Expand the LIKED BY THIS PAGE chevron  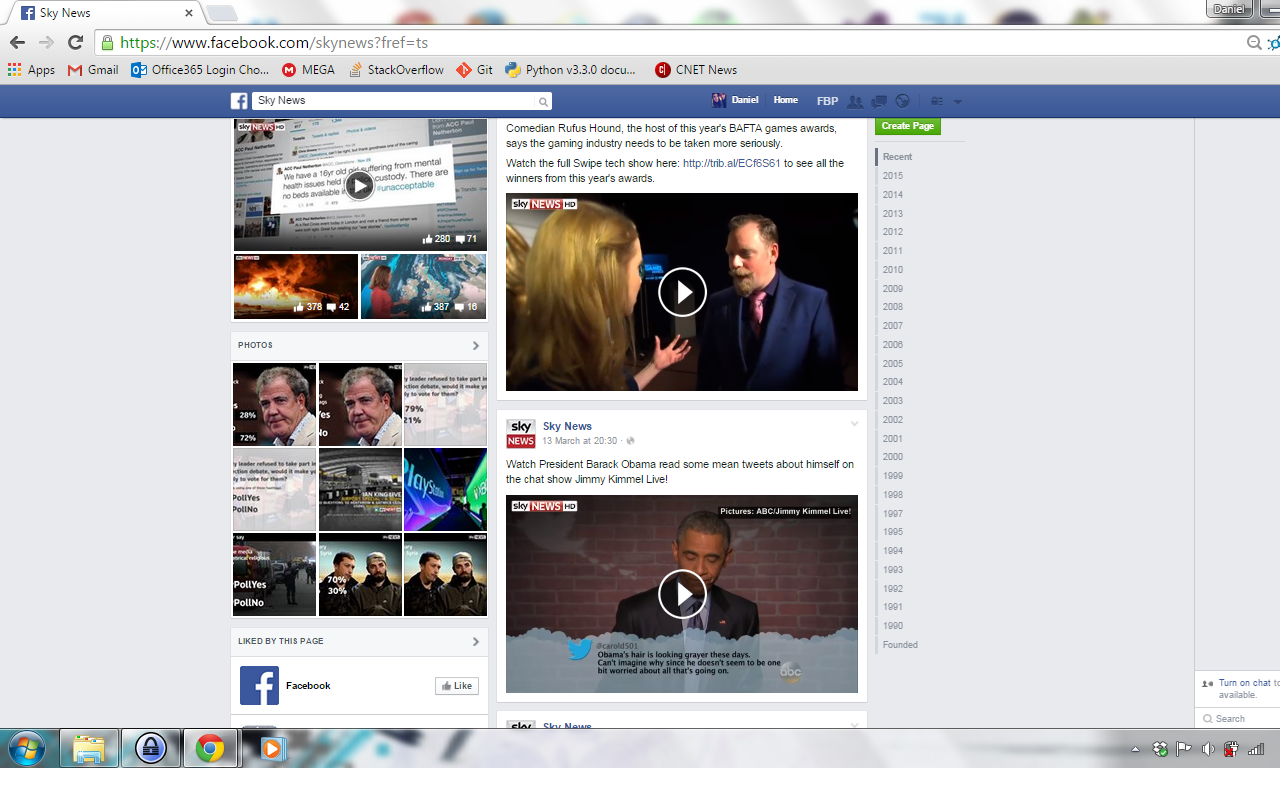[476, 641]
